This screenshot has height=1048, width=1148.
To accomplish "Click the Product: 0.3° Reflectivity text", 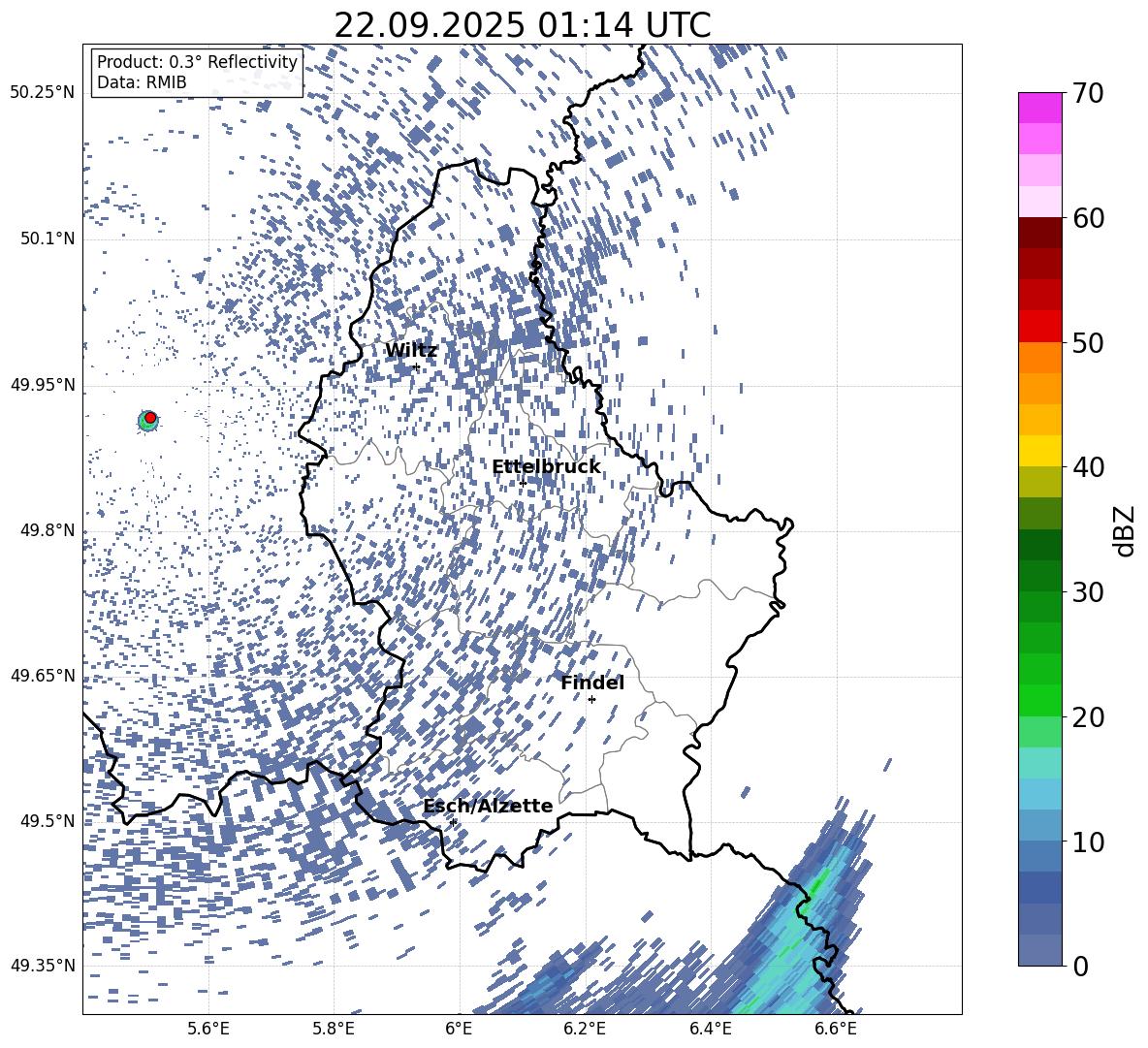I will pos(198,62).
